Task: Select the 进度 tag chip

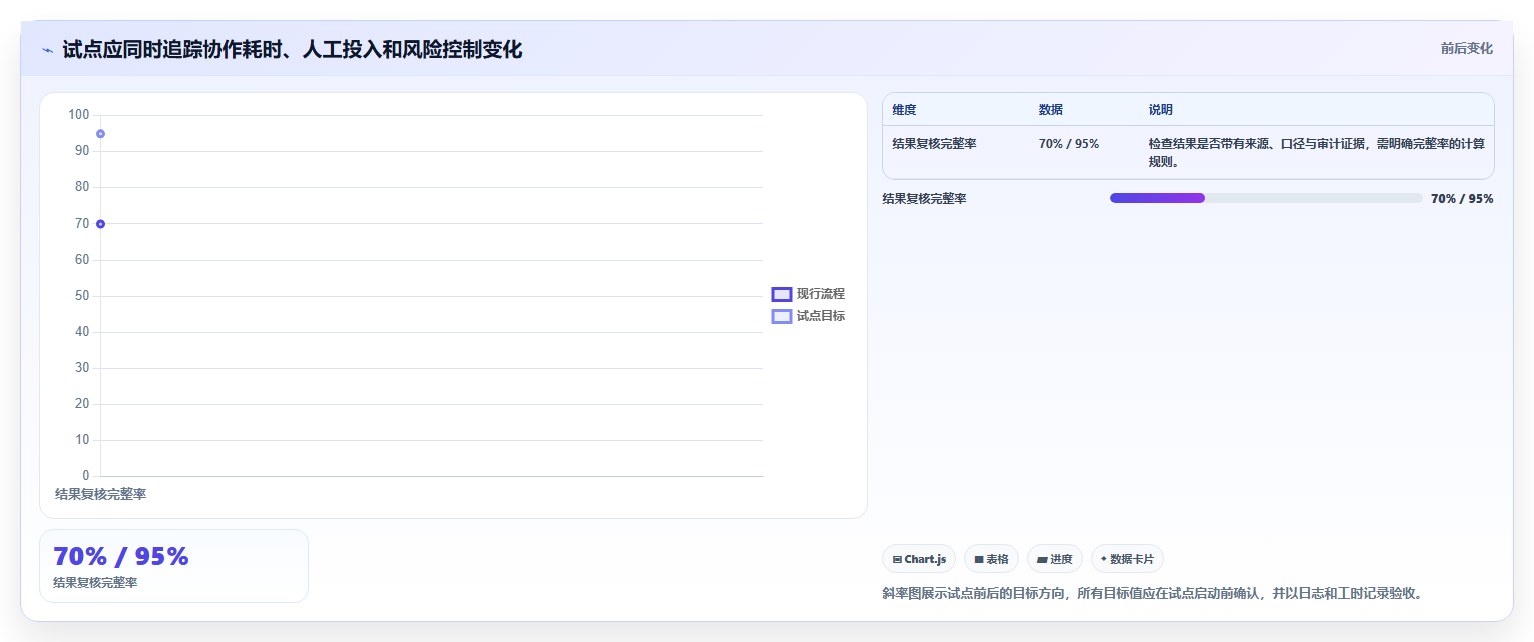Action: tap(1055, 559)
